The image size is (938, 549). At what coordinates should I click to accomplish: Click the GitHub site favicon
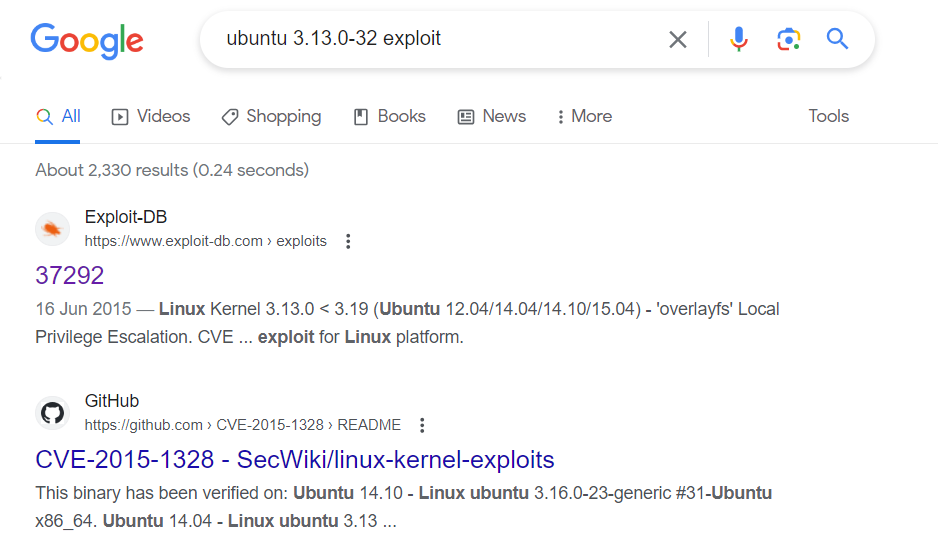53,413
